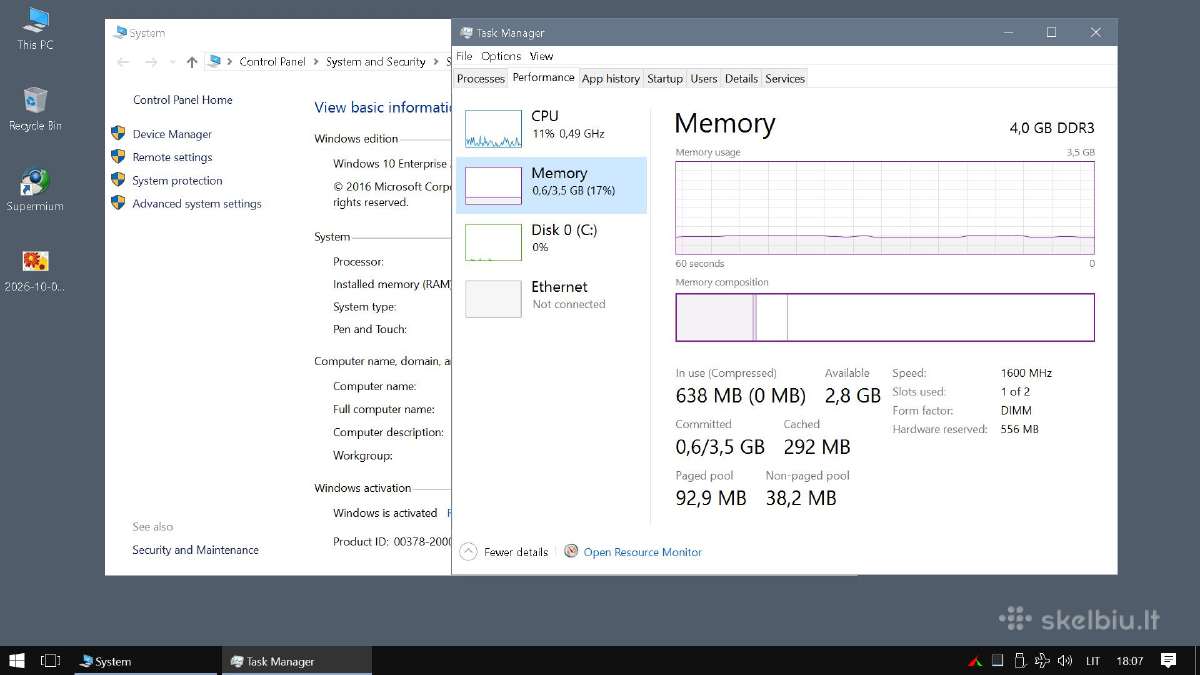Open the This PC desktop icon
This screenshot has height=675, width=1200.
click(35, 29)
